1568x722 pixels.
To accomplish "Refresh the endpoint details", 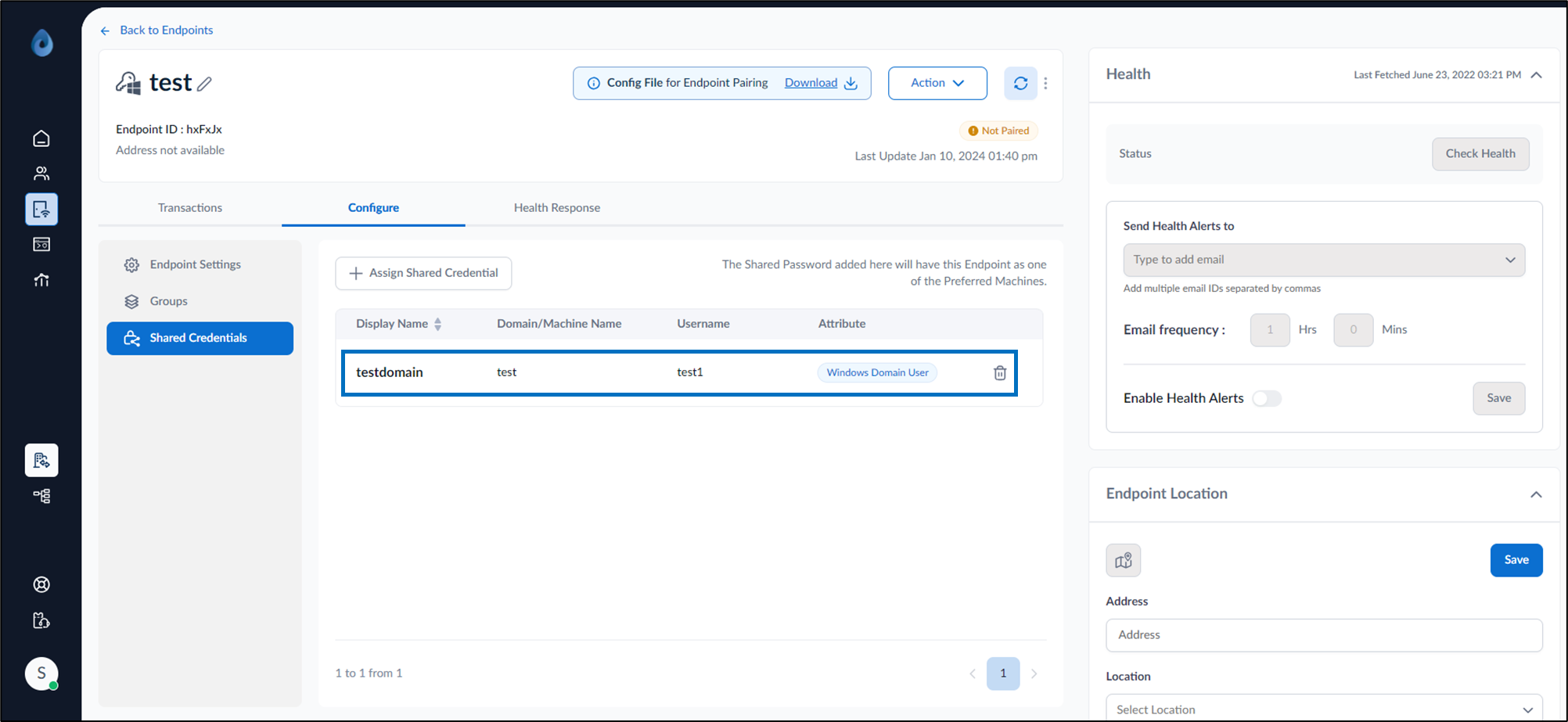I will (1020, 83).
